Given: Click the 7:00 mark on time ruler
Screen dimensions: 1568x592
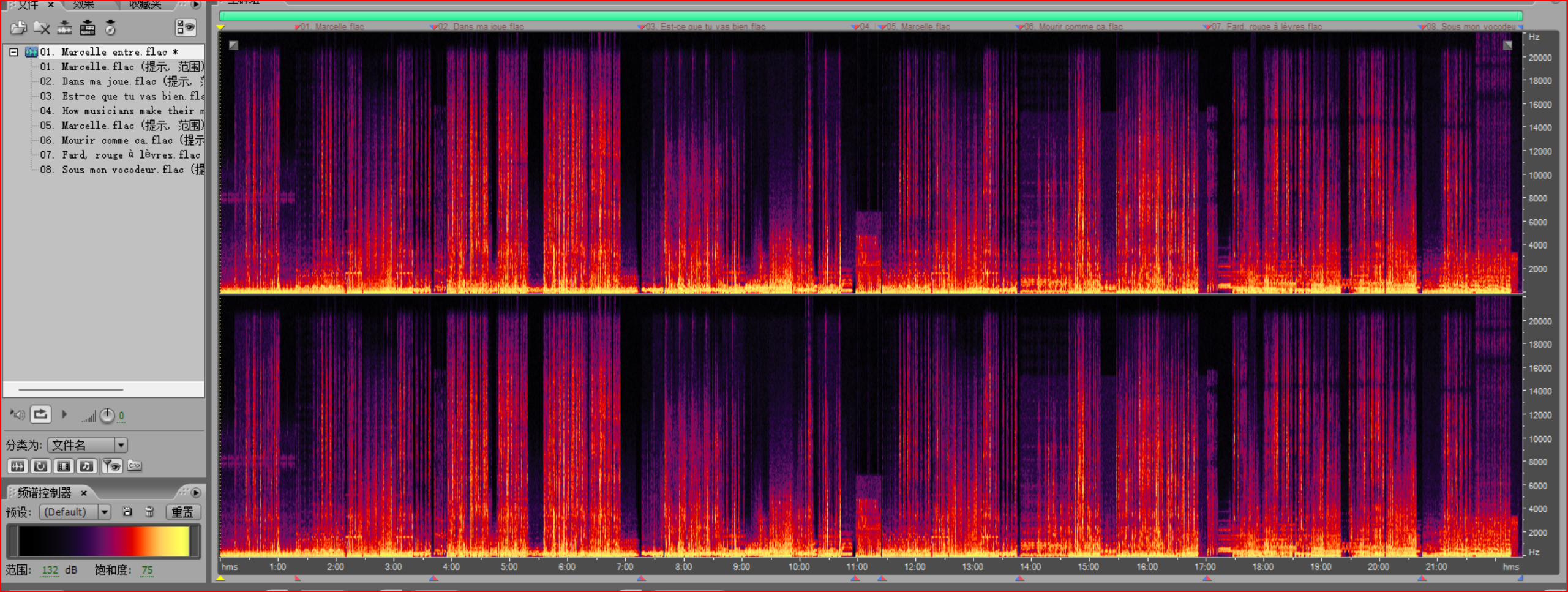Looking at the screenshot, I should [625, 567].
